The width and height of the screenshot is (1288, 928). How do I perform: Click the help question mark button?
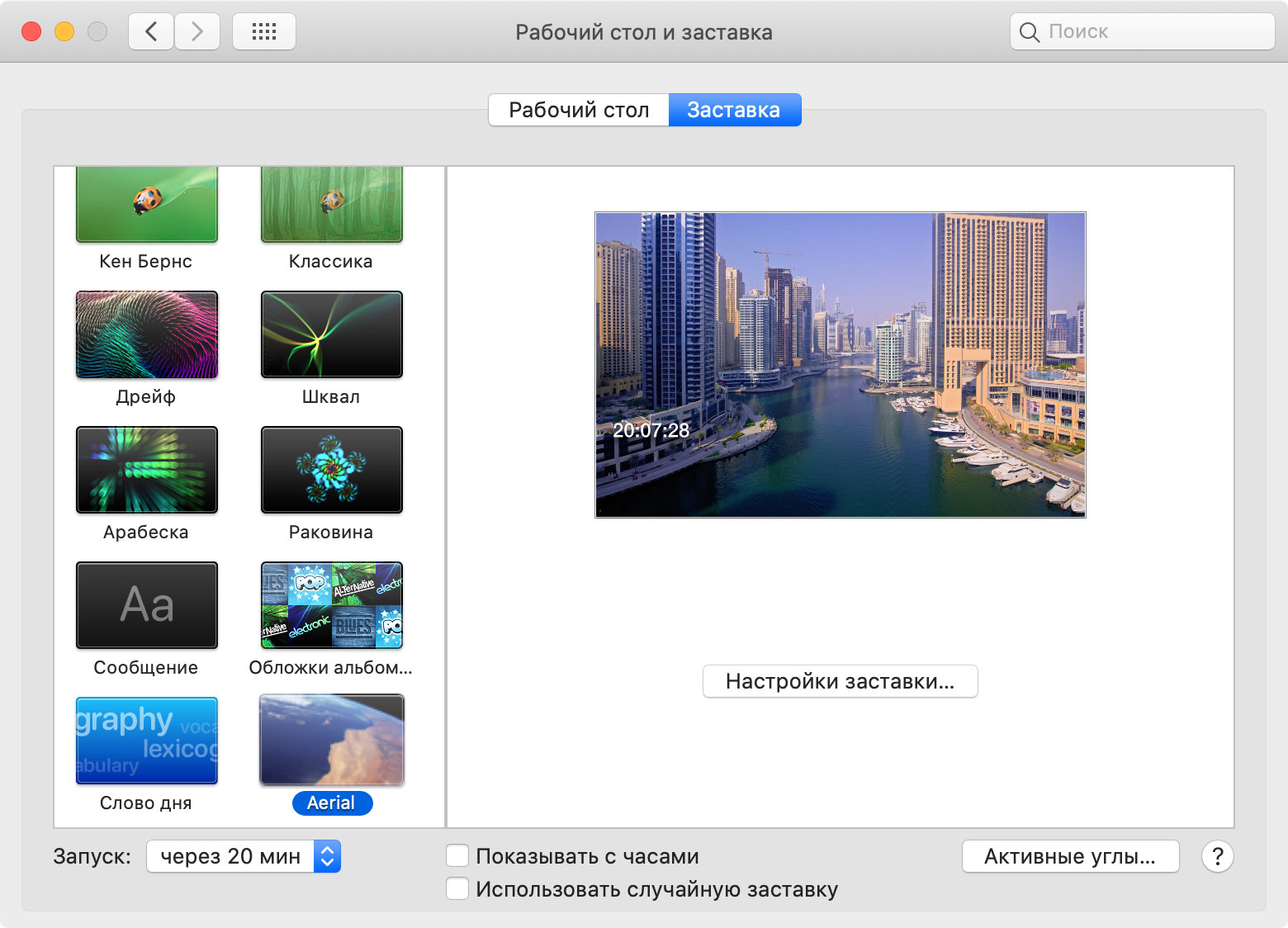(1217, 856)
